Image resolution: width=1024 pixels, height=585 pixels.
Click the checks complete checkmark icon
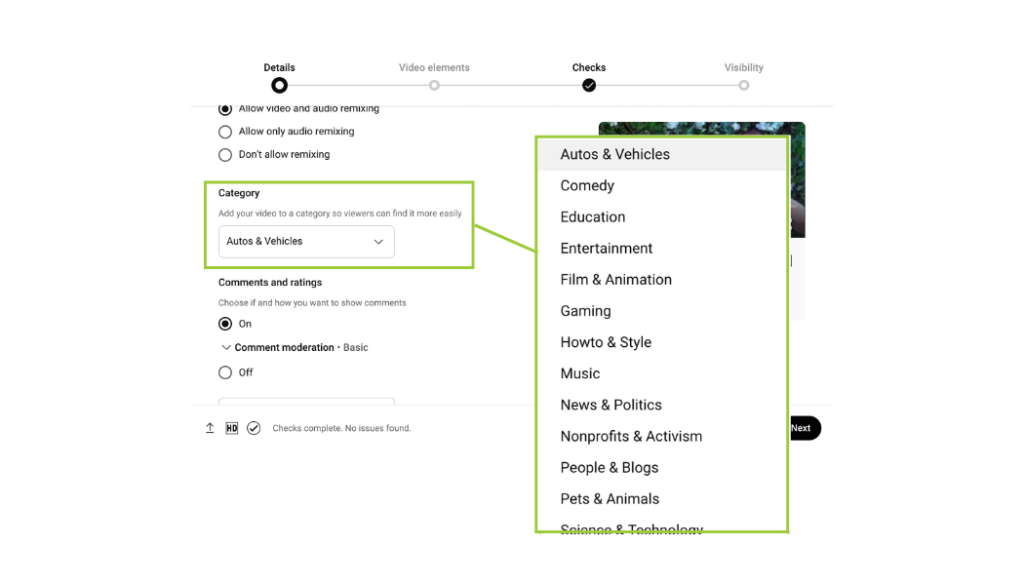point(254,428)
